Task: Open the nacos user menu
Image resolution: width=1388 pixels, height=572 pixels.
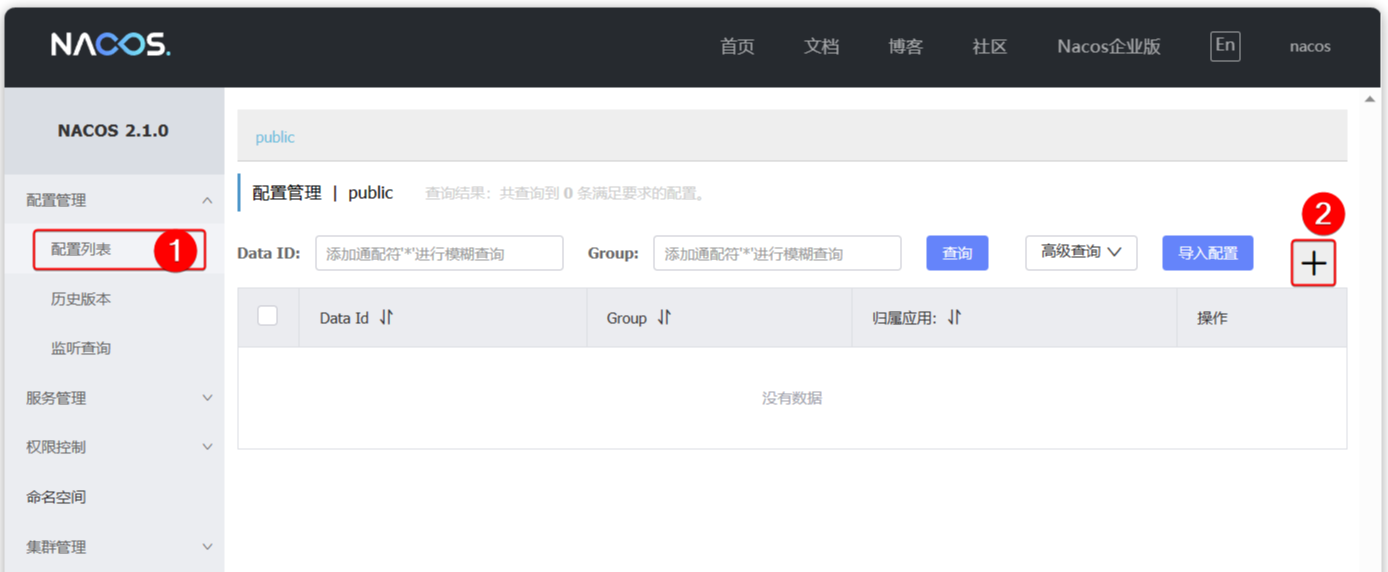Action: pos(1310,46)
